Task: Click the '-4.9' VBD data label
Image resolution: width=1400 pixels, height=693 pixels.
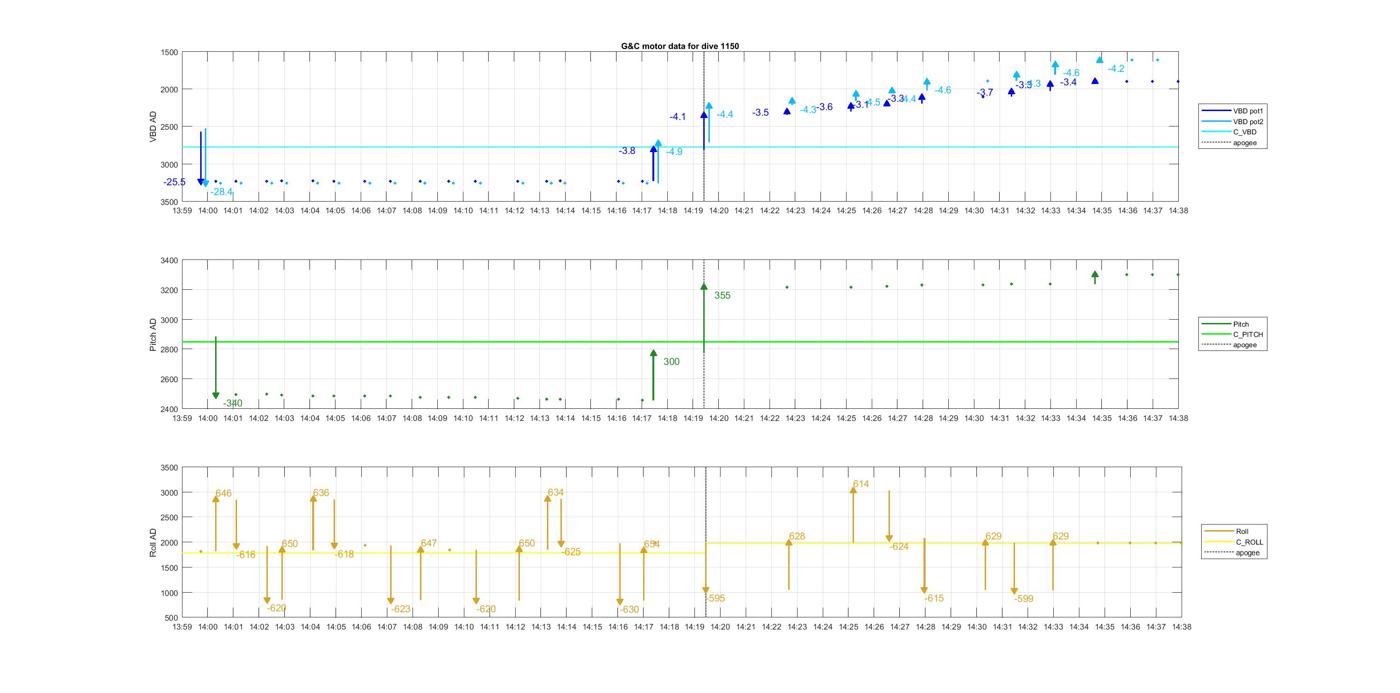Action: pyautogui.click(x=674, y=152)
